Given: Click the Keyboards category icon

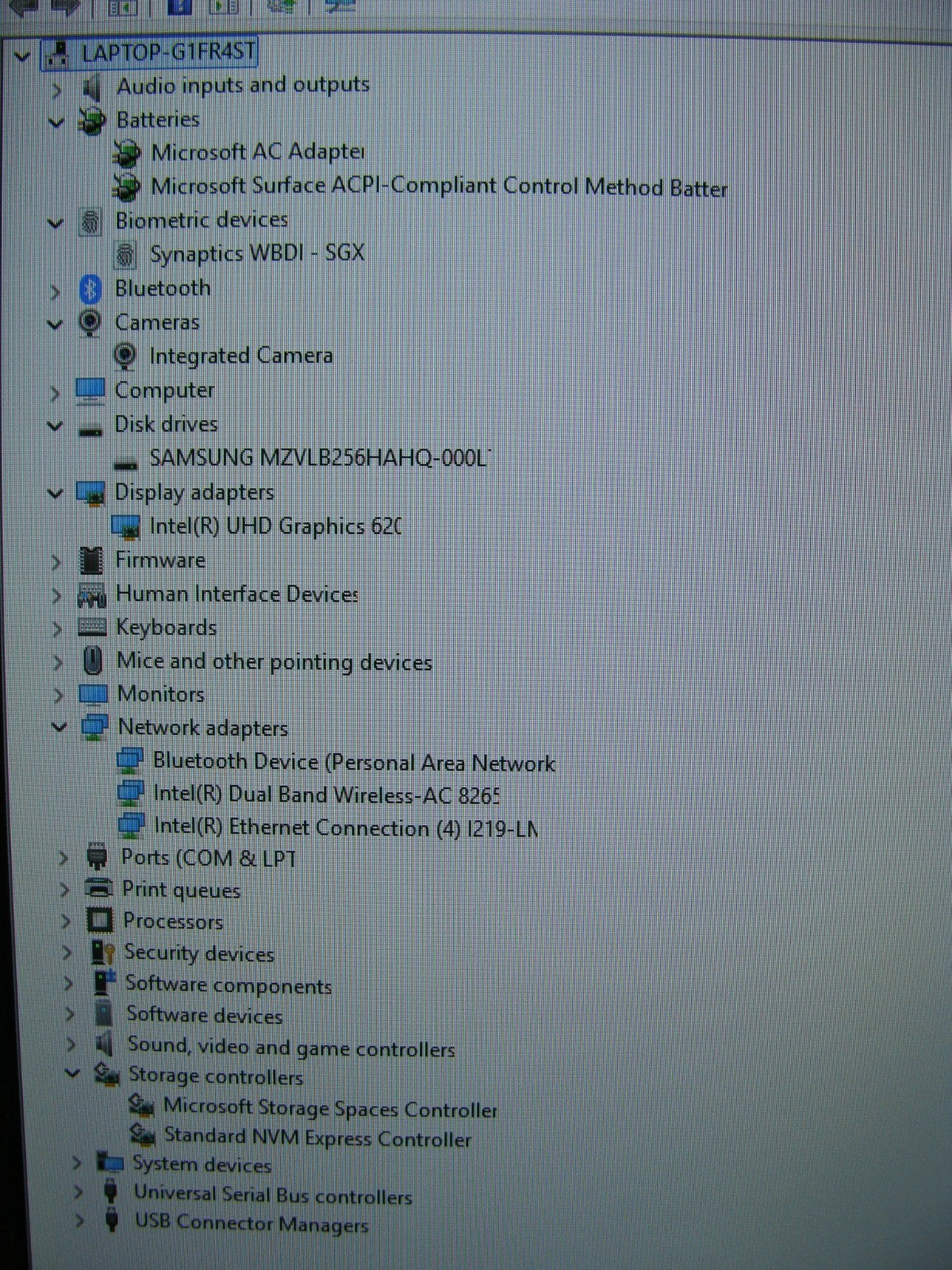Looking at the screenshot, I should coord(92,627).
